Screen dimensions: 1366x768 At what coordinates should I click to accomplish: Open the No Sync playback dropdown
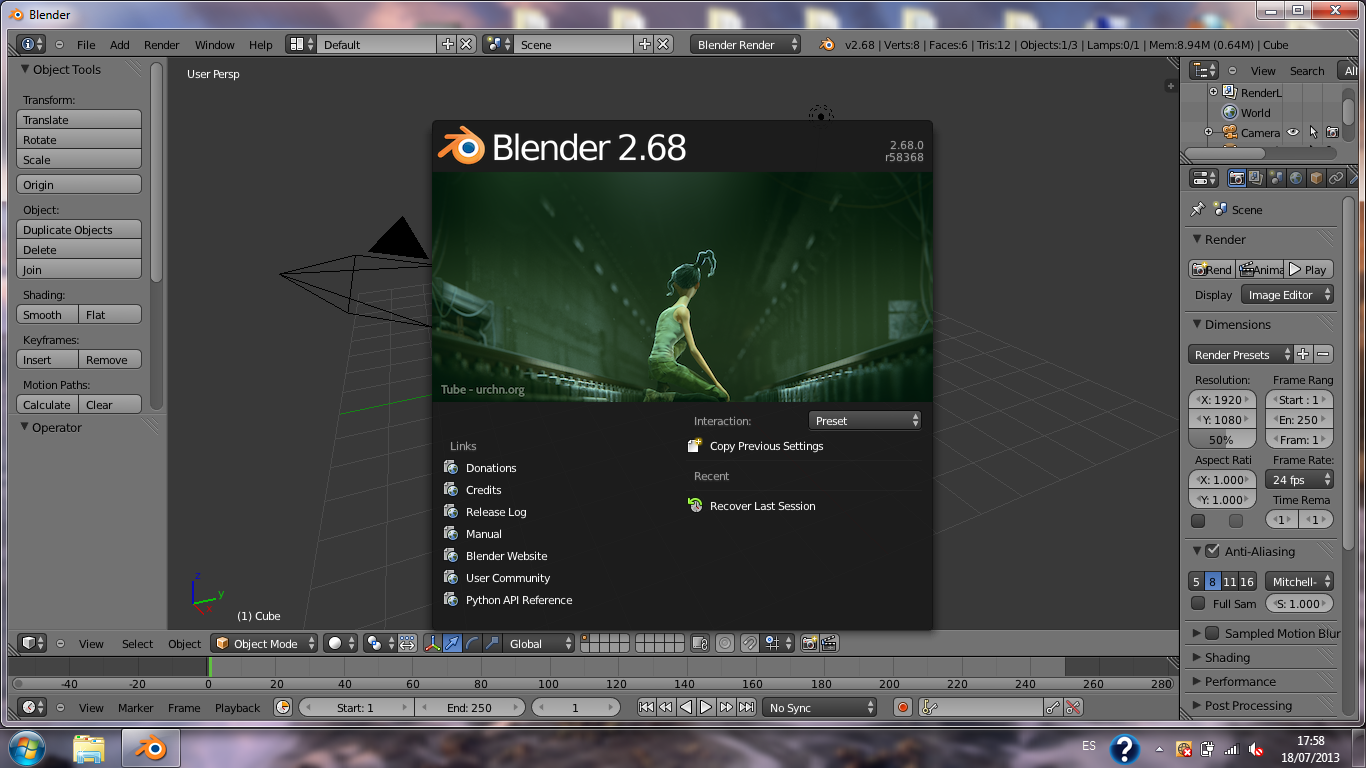pos(819,708)
